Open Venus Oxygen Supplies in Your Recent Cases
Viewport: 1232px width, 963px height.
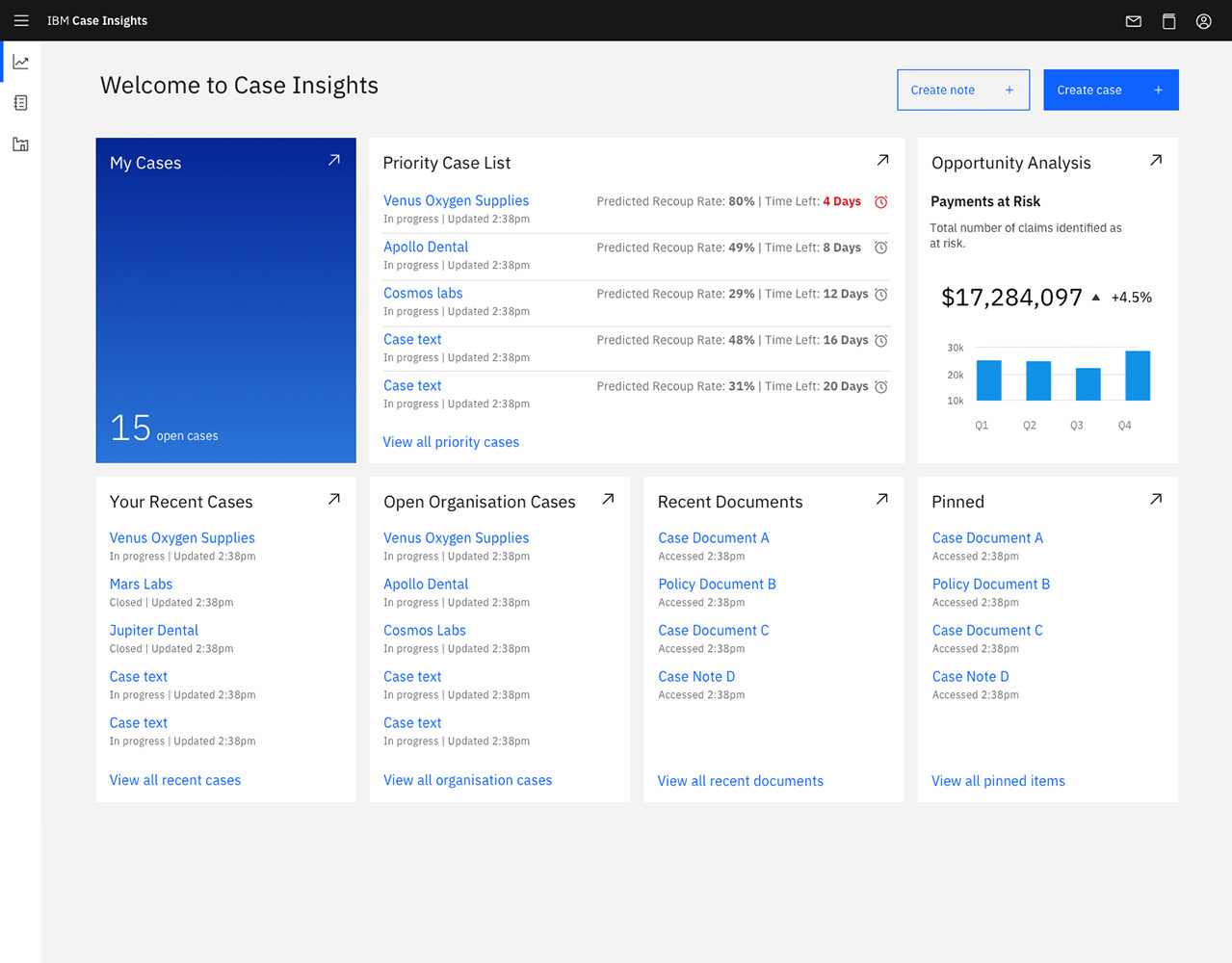click(x=182, y=537)
